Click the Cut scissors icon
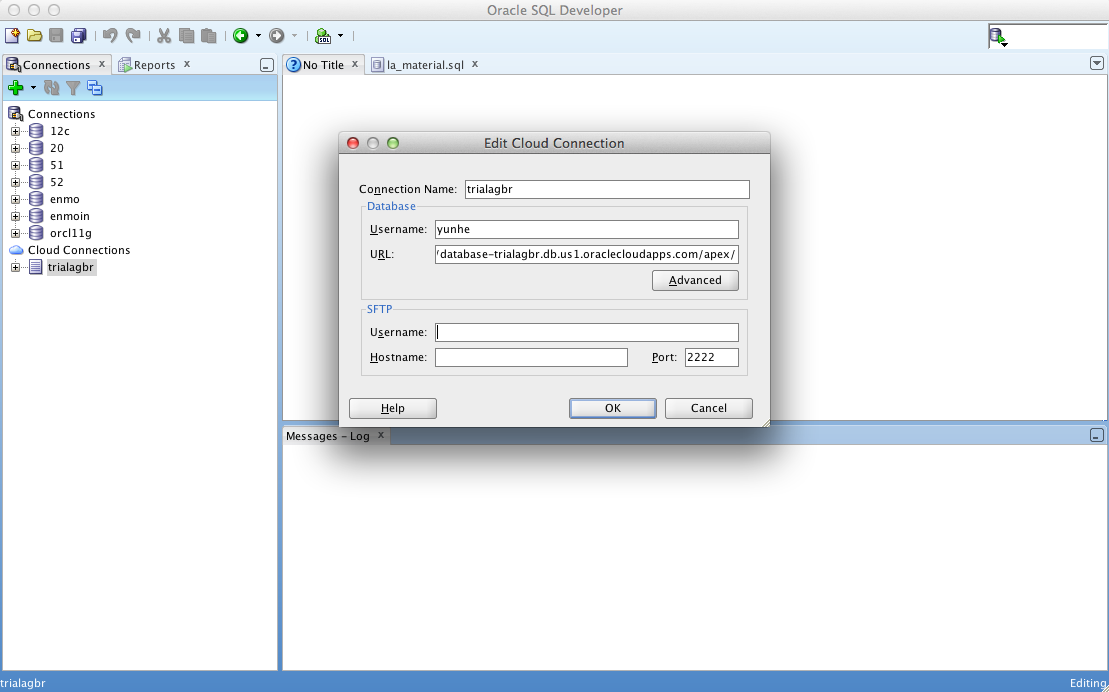 pyautogui.click(x=164, y=35)
